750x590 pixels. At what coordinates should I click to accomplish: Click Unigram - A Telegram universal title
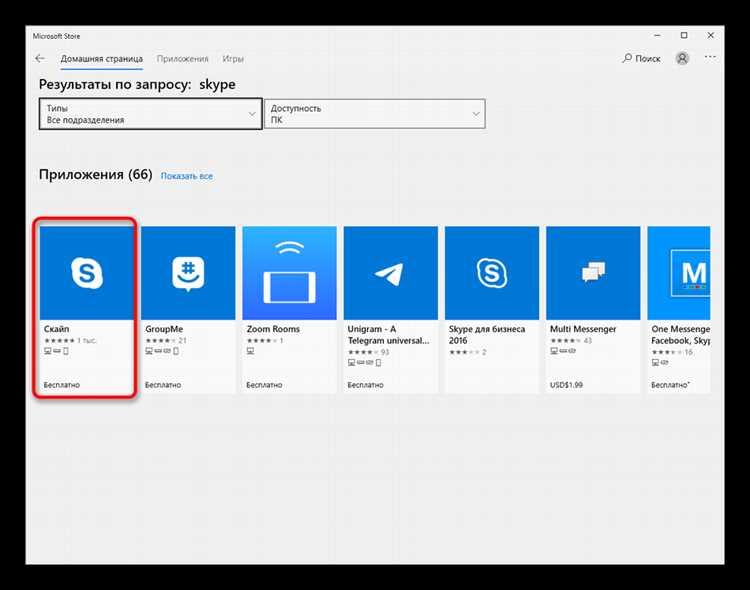coord(388,335)
